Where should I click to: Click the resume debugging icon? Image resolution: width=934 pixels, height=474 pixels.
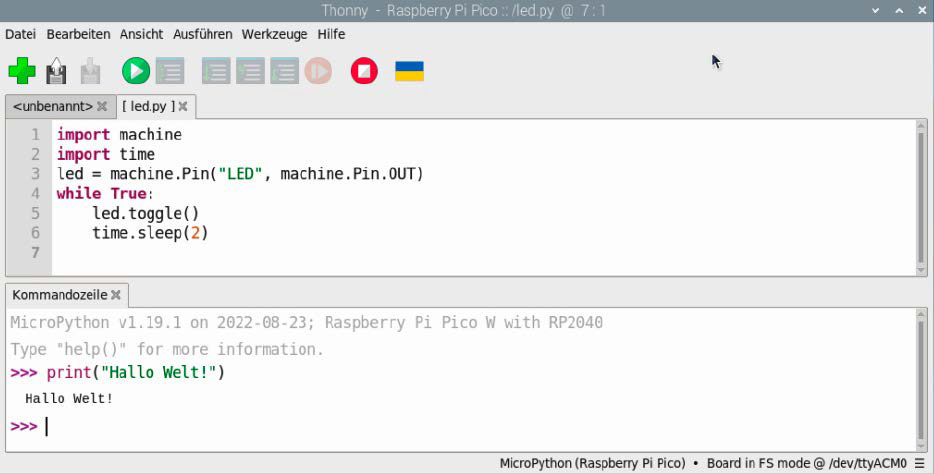[318, 71]
